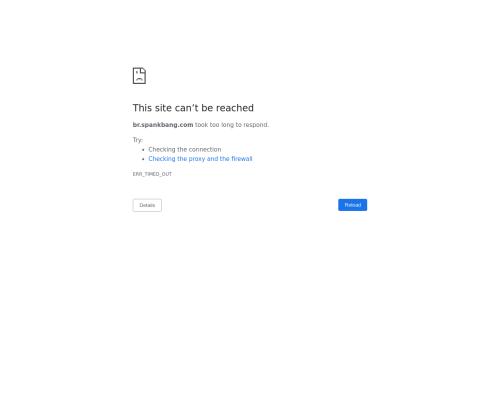Click the 'Try:' label
The width and height of the screenshot is (500, 400).
pos(138,140)
